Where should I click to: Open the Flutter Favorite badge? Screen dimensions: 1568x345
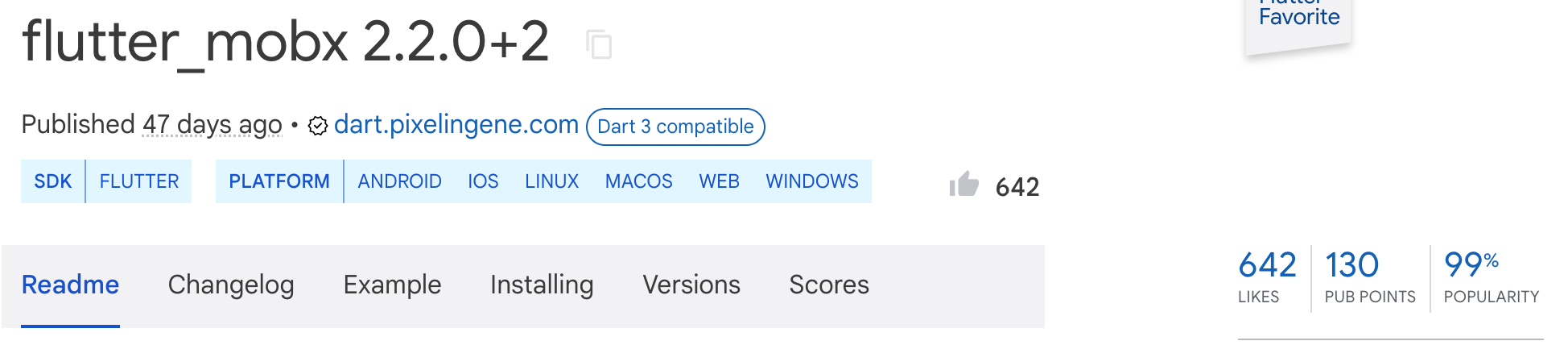tap(1298, 24)
